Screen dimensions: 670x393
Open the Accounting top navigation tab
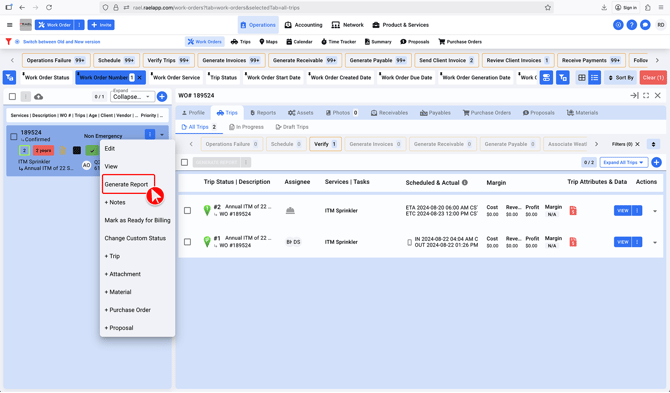(x=303, y=25)
